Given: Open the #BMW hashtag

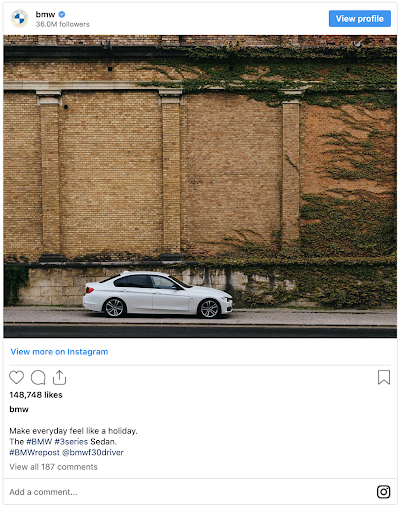Looking at the screenshot, I should pos(39,442).
